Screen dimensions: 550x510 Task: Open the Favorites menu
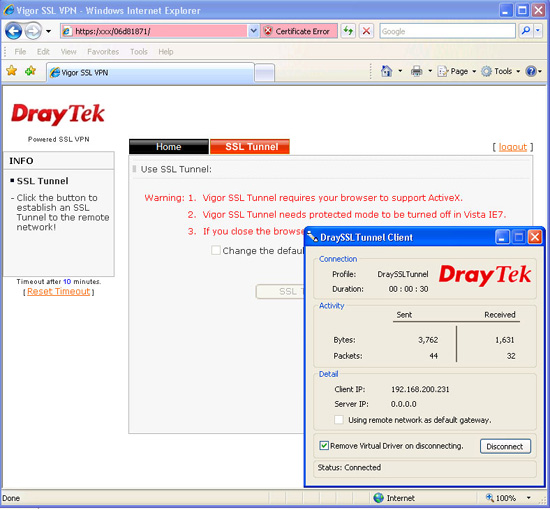click(103, 52)
